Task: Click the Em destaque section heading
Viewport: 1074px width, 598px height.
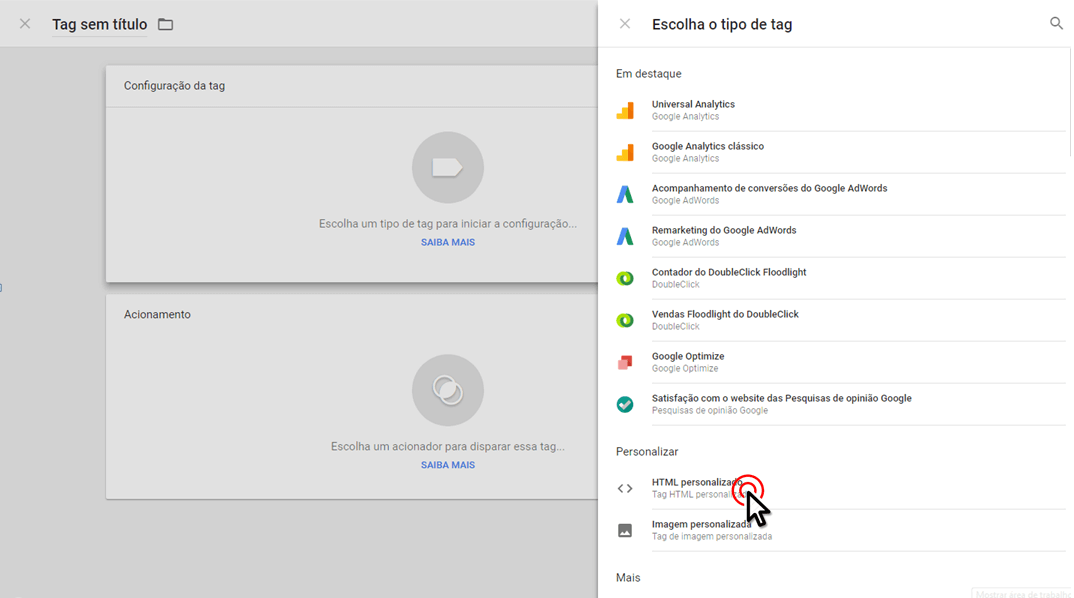Action: 648,73
